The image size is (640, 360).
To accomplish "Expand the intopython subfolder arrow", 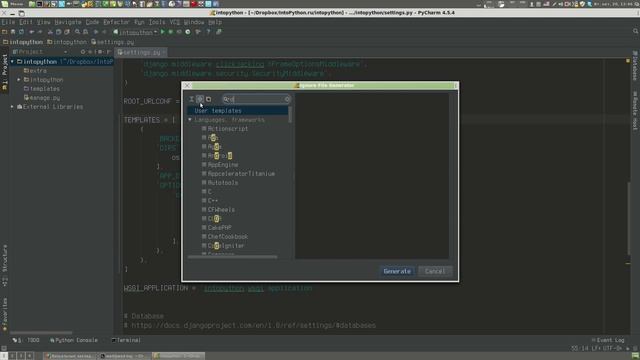I will click(19, 80).
